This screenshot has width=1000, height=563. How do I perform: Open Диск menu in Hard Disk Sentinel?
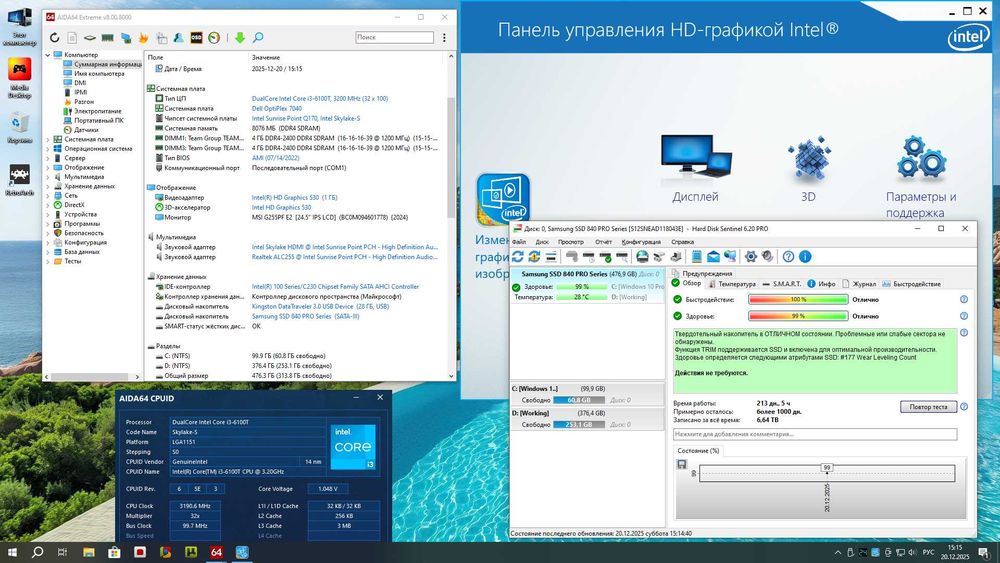click(x=542, y=242)
